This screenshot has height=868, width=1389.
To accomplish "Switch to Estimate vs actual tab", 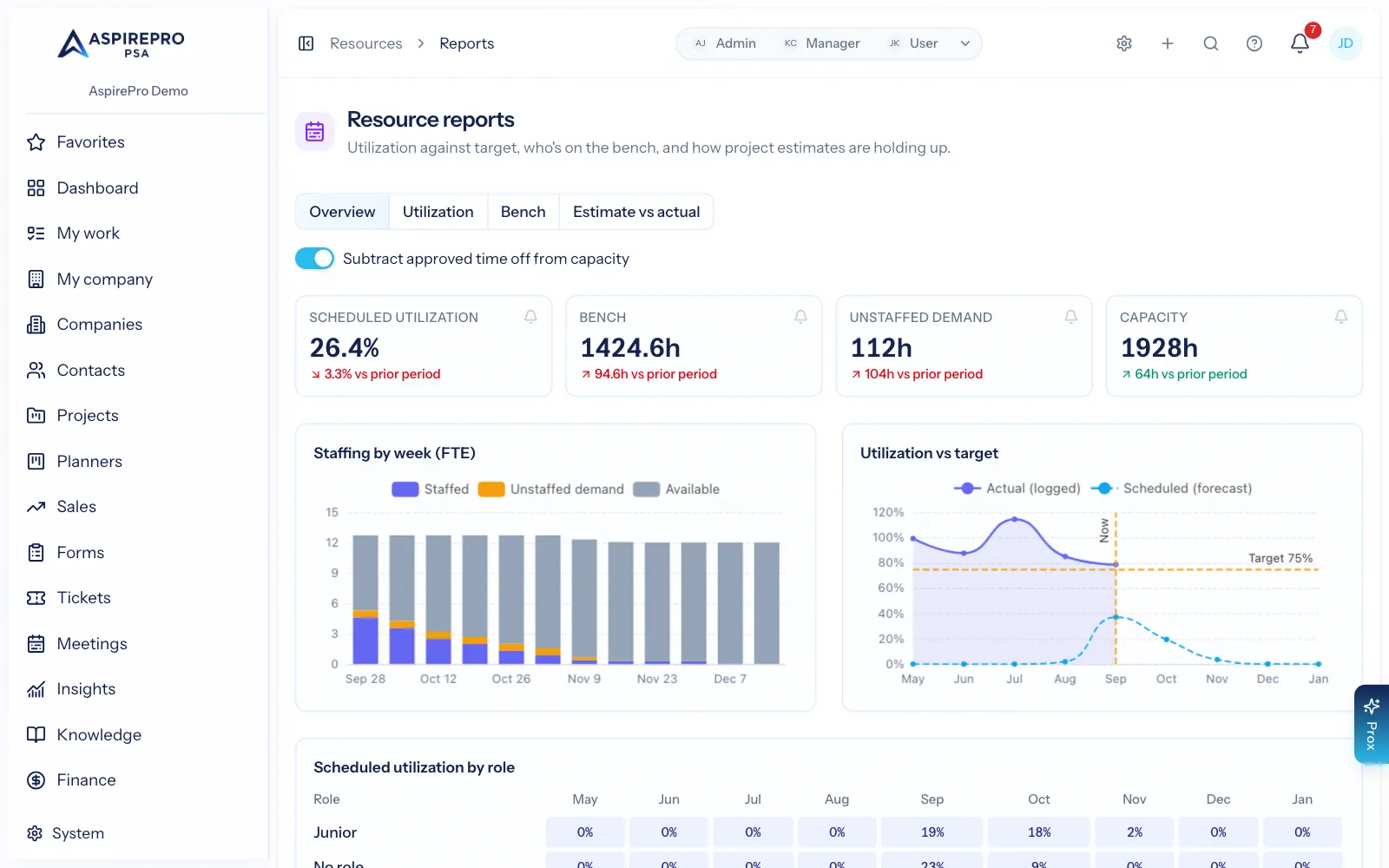I will click(x=636, y=212).
